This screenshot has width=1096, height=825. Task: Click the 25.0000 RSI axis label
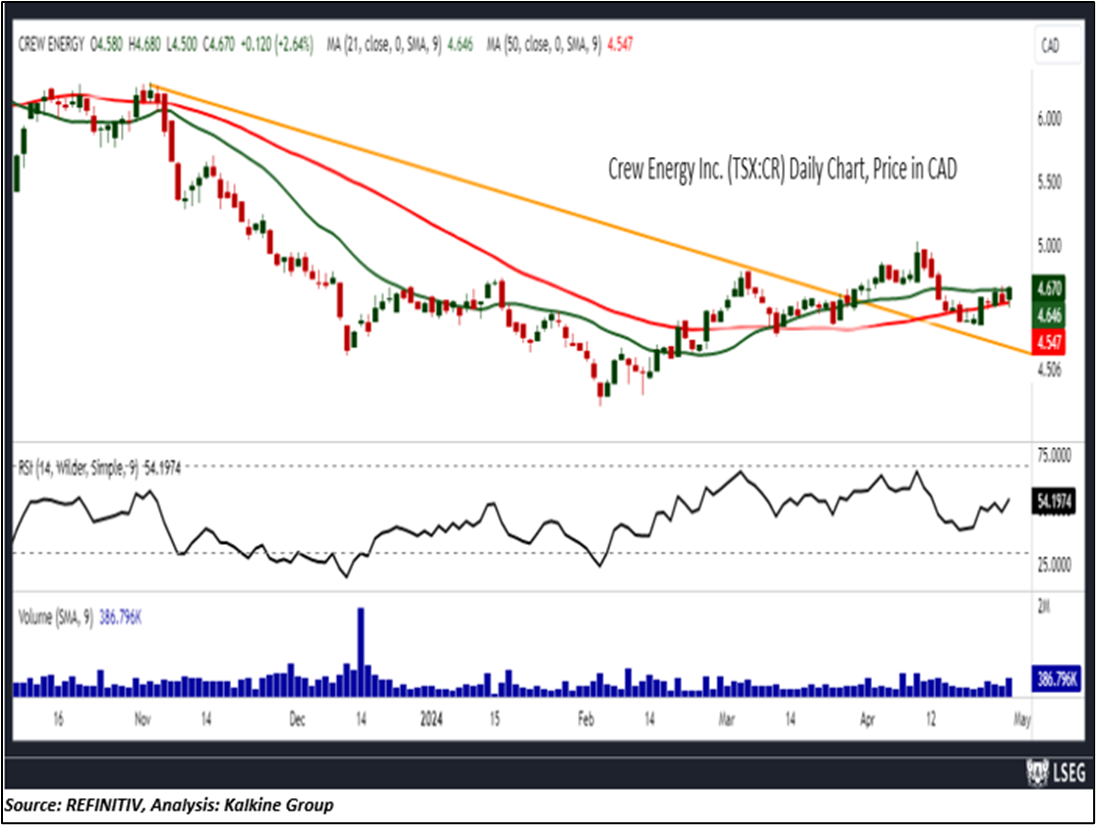pyautogui.click(x=1053, y=564)
